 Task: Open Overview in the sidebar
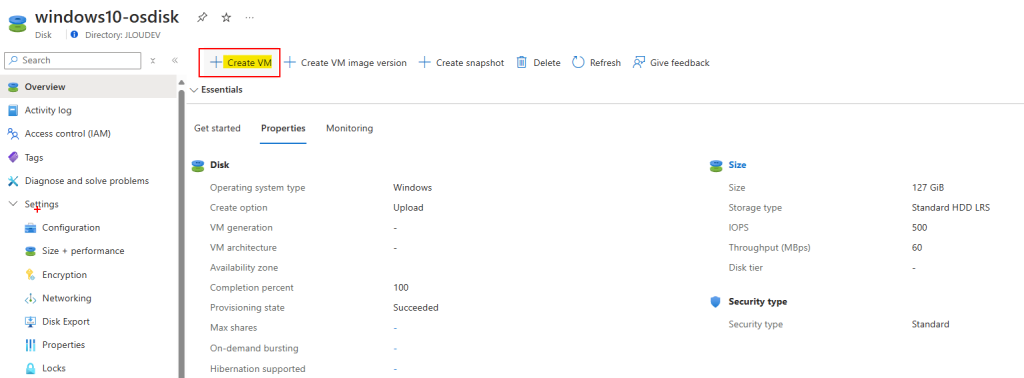click(x=88, y=86)
